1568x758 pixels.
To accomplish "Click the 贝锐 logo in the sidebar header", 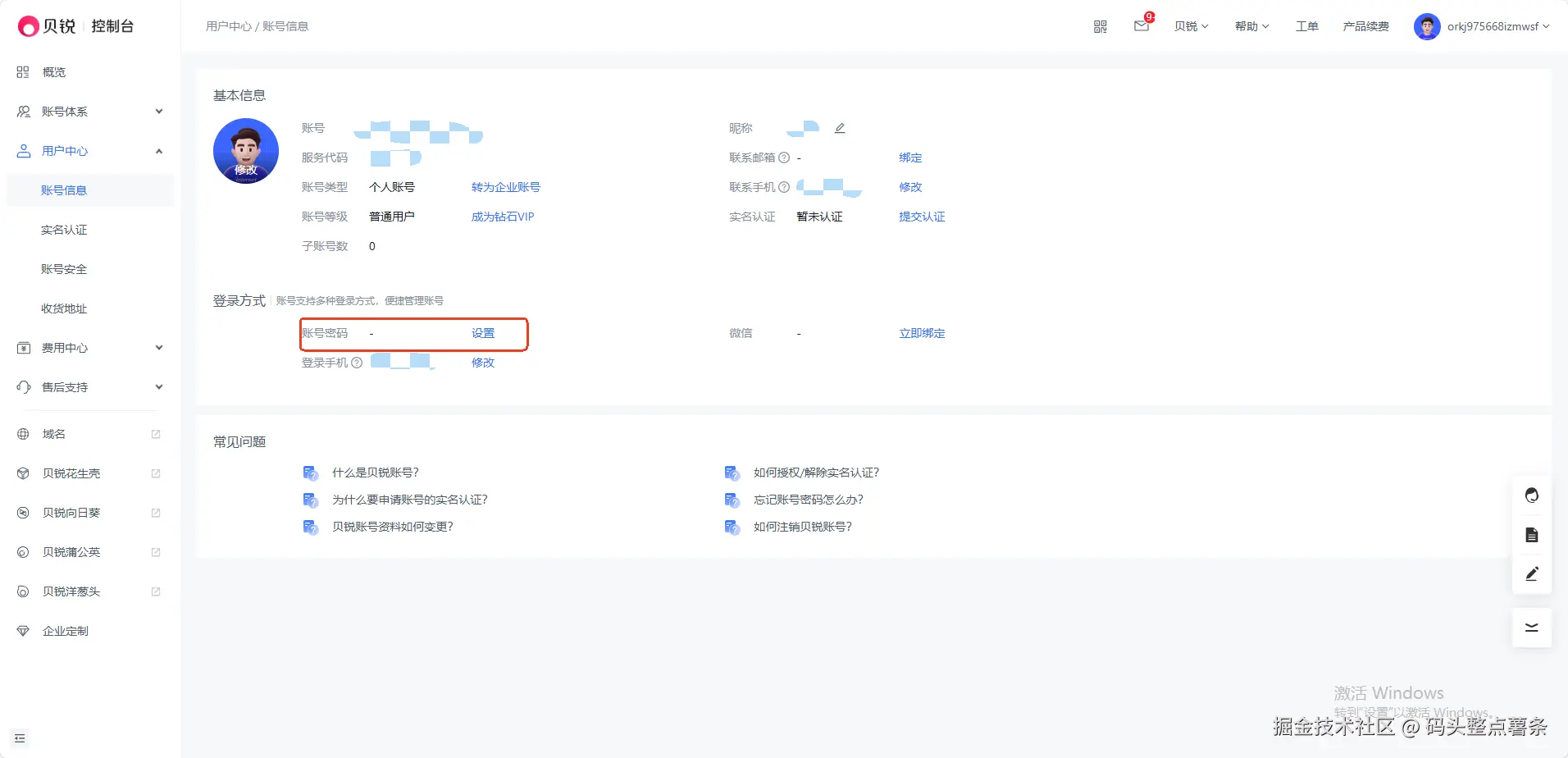I will 47,26.
